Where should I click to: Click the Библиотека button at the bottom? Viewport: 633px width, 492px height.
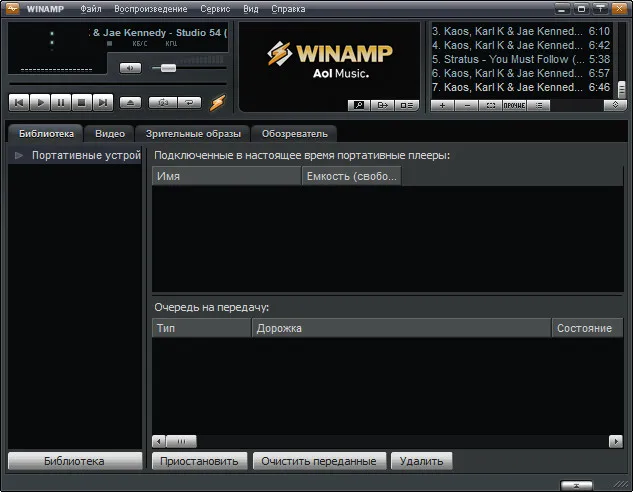click(75, 461)
